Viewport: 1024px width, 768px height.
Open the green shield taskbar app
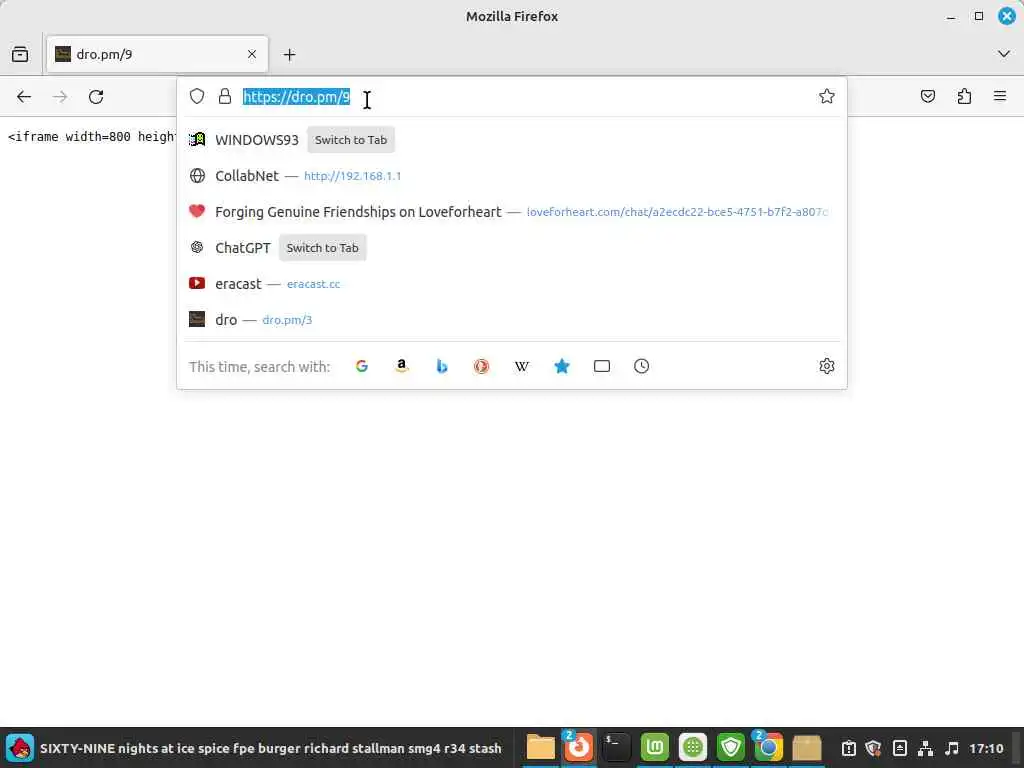(730, 748)
